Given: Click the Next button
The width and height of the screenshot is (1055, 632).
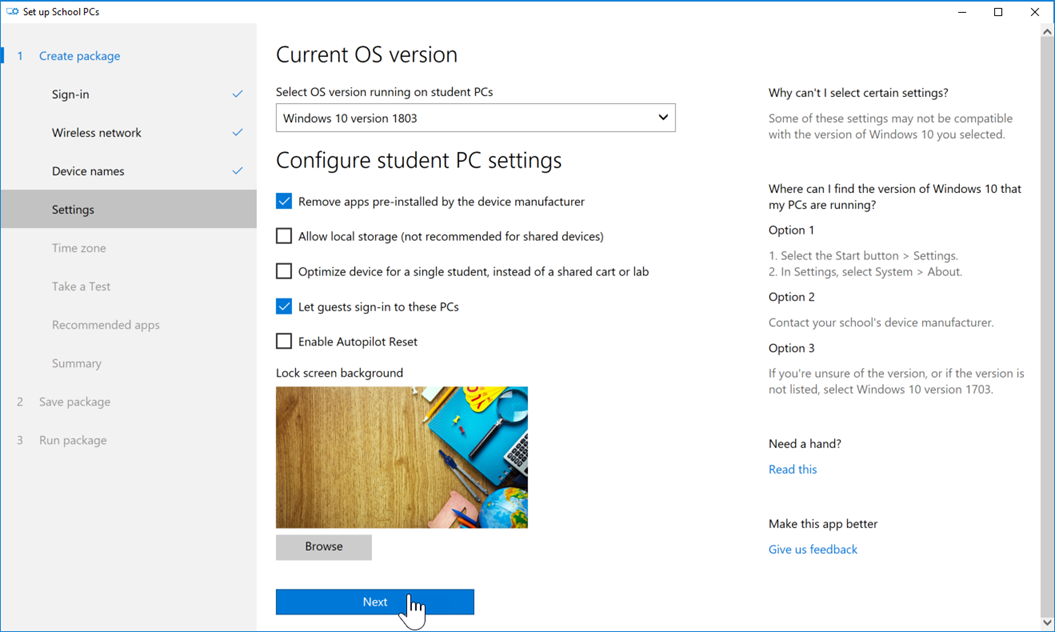Looking at the screenshot, I should coord(375,601).
